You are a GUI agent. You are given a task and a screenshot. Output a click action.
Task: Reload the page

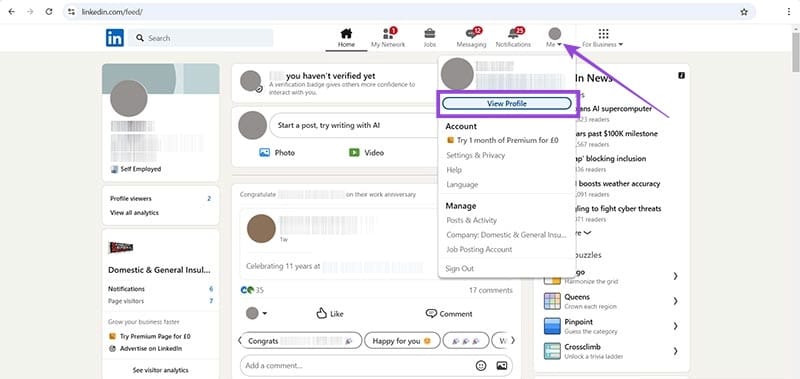(x=49, y=12)
